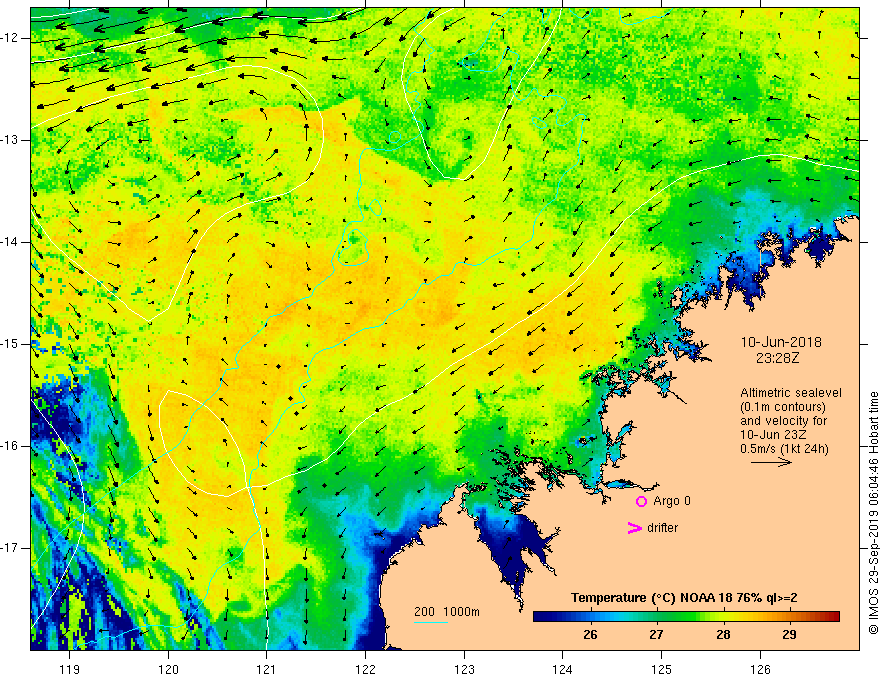Click the 'Argo 0' legend label
The height and width of the screenshot is (680, 880).
(x=672, y=501)
